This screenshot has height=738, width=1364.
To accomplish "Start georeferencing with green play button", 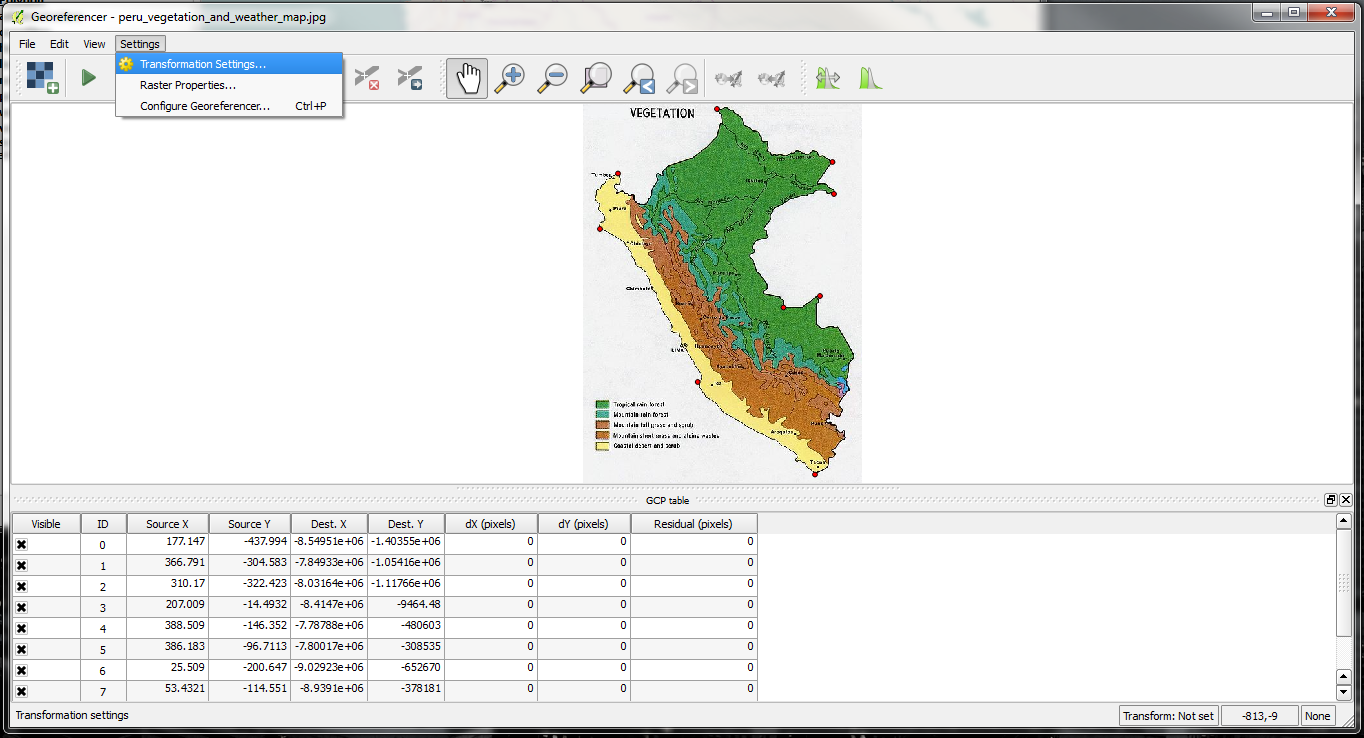I will coord(89,77).
